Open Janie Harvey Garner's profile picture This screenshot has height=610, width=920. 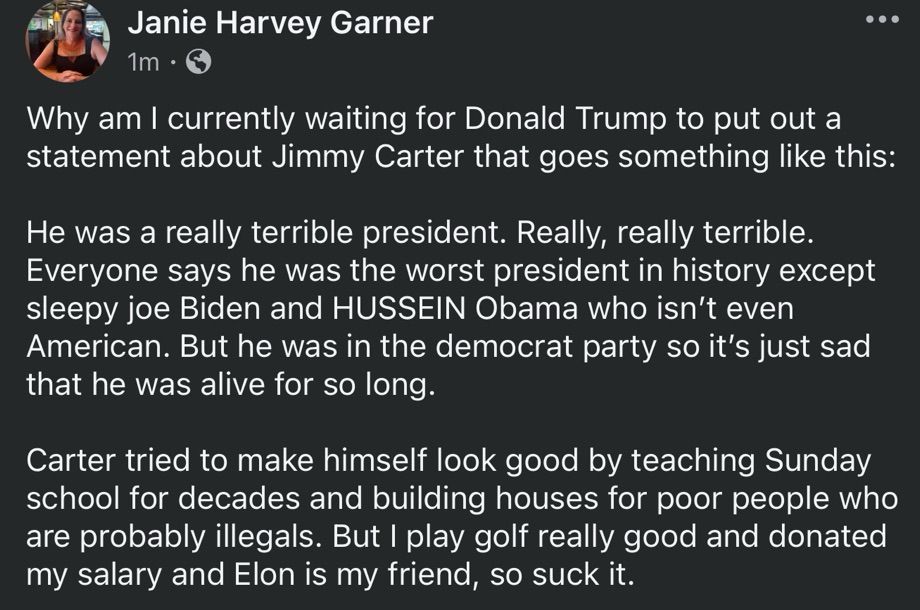click(67, 42)
